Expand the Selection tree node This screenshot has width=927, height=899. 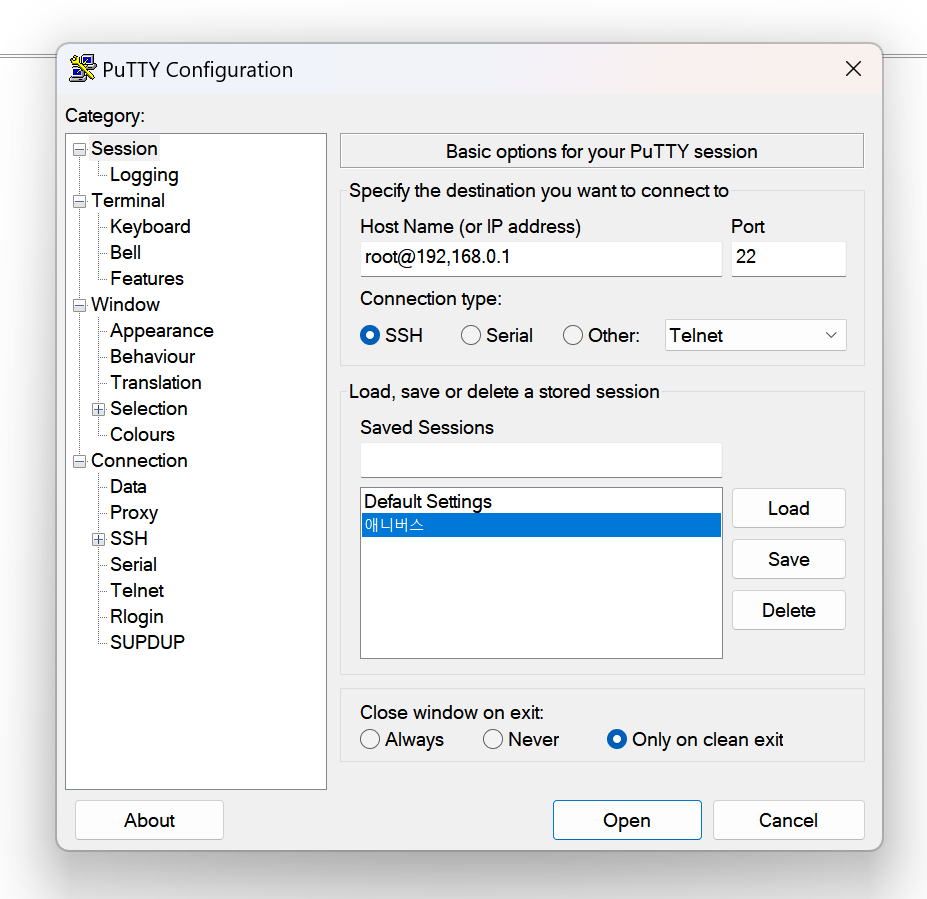tap(99, 410)
